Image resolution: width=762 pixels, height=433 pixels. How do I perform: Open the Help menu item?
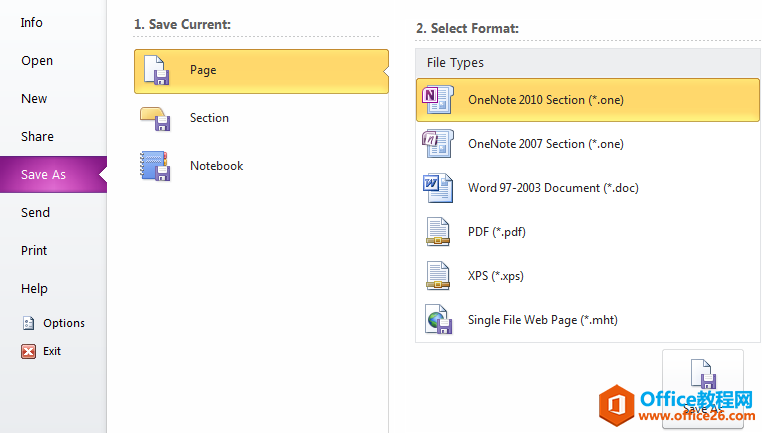pyautogui.click(x=34, y=288)
